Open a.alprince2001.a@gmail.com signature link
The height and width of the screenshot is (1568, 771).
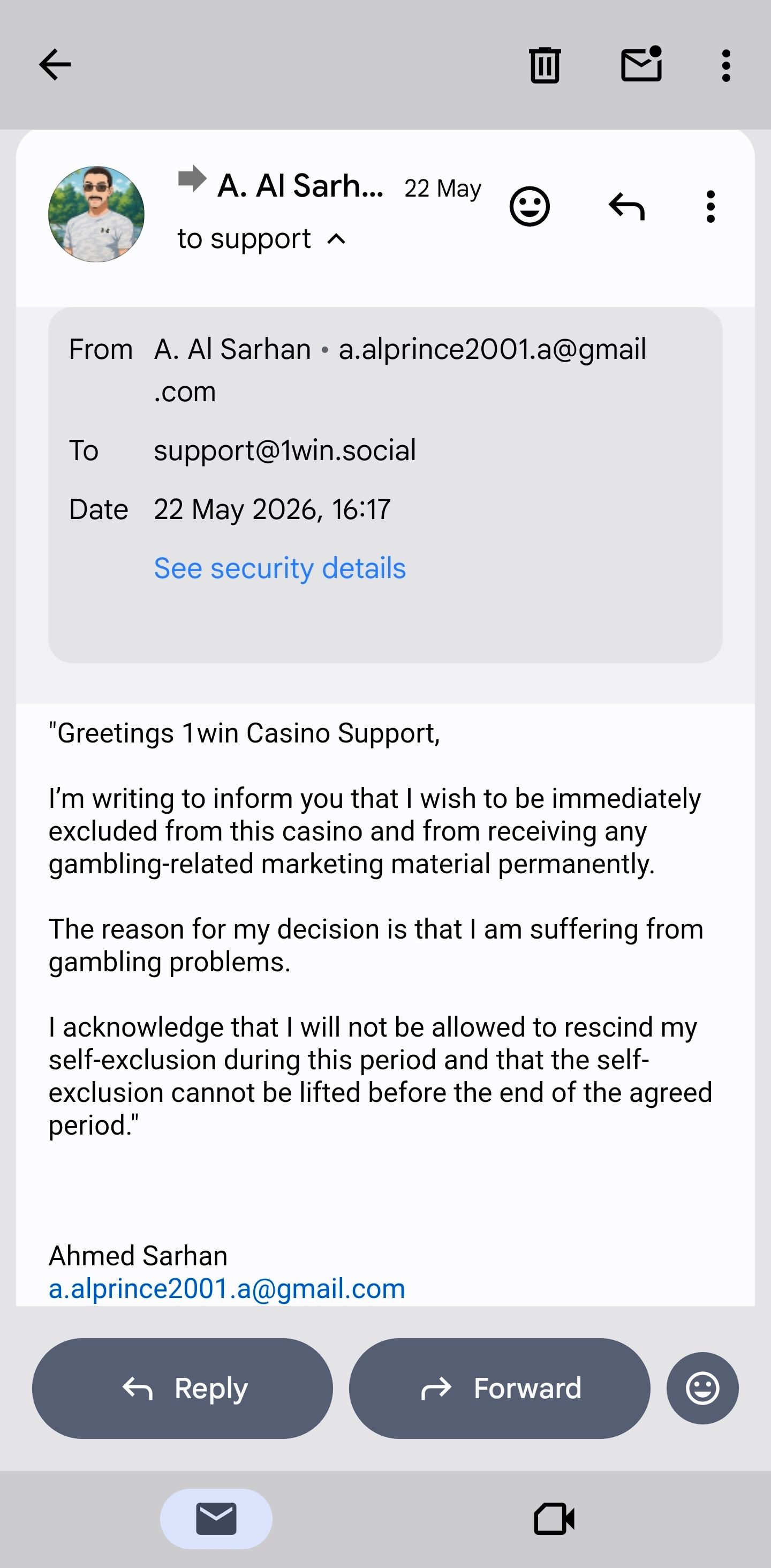coord(227,1288)
